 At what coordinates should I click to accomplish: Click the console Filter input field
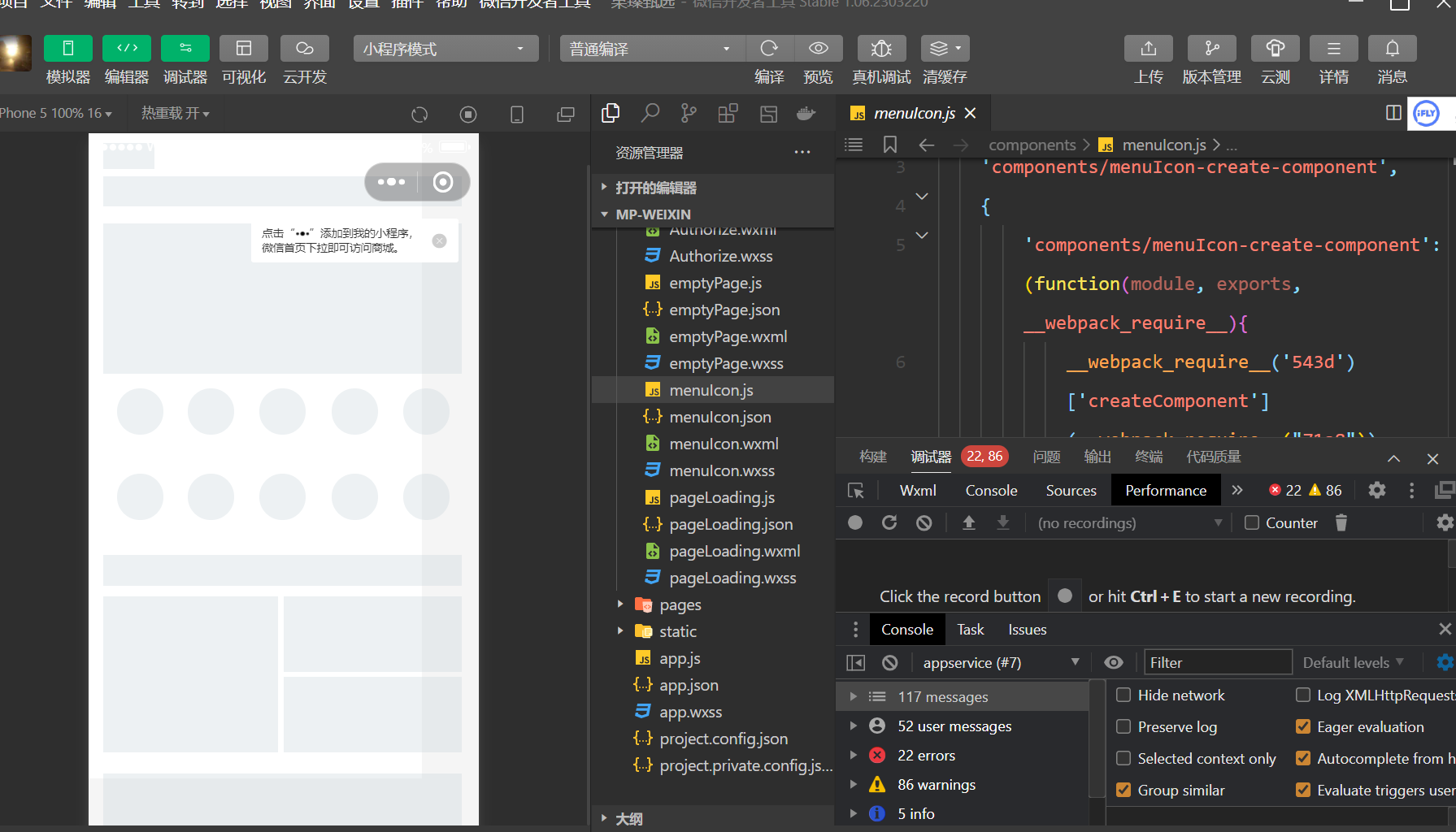(1217, 663)
